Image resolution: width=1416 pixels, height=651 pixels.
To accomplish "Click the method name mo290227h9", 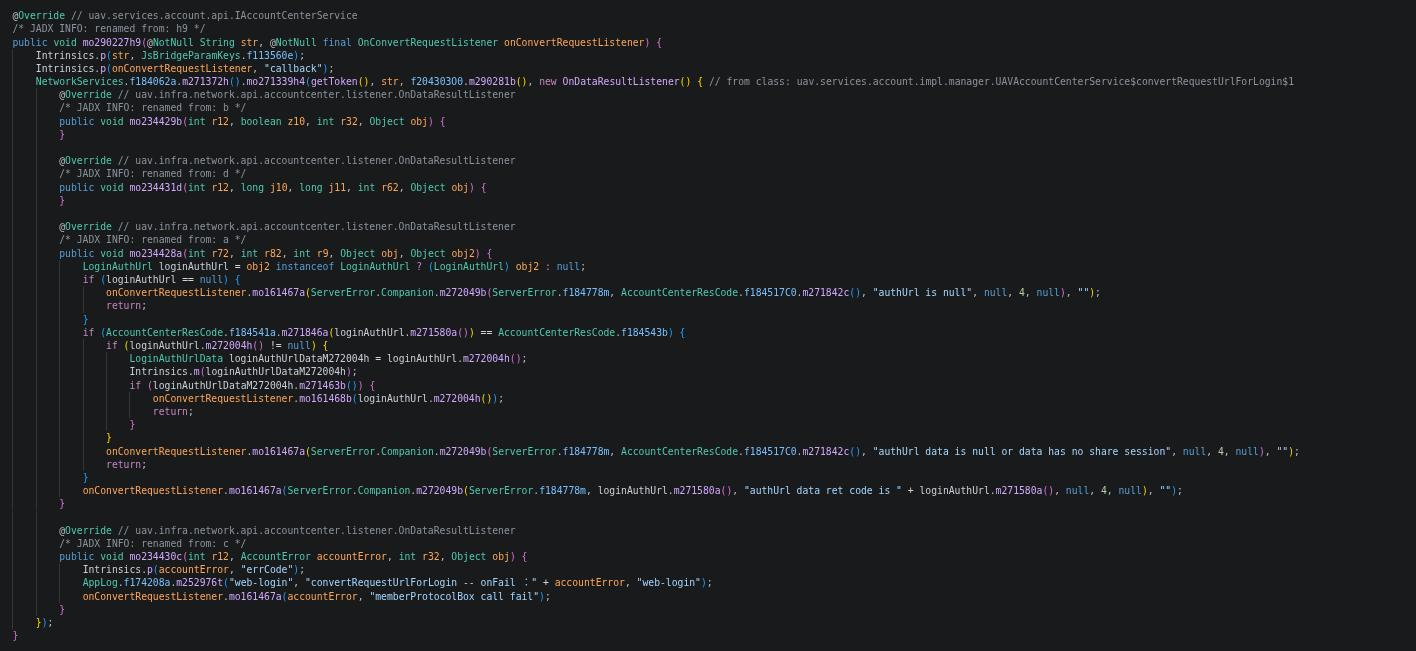I will coord(111,43).
